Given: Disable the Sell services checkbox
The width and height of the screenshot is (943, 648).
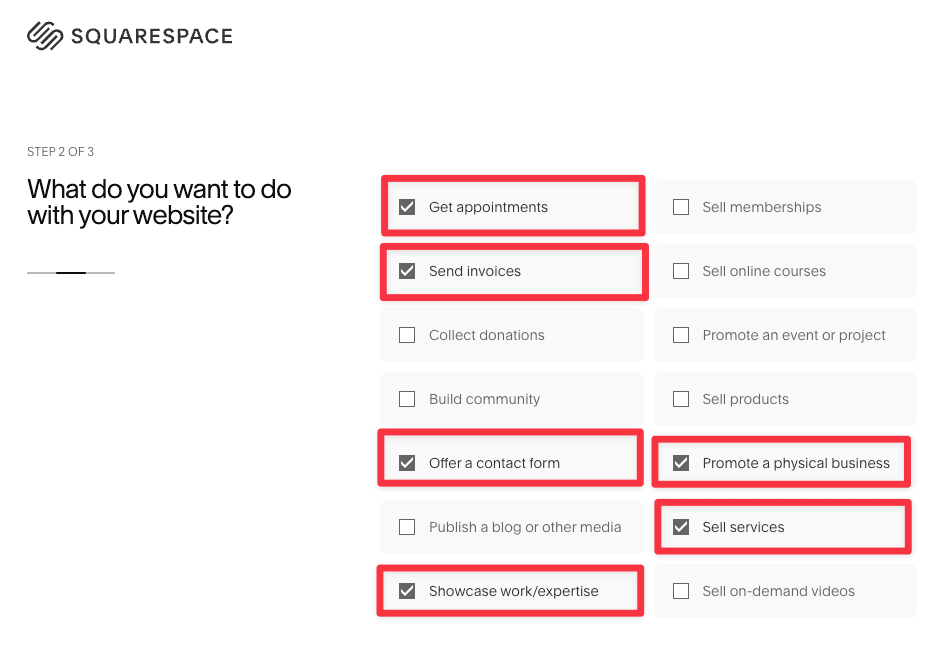Looking at the screenshot, I should coord(681,527).
